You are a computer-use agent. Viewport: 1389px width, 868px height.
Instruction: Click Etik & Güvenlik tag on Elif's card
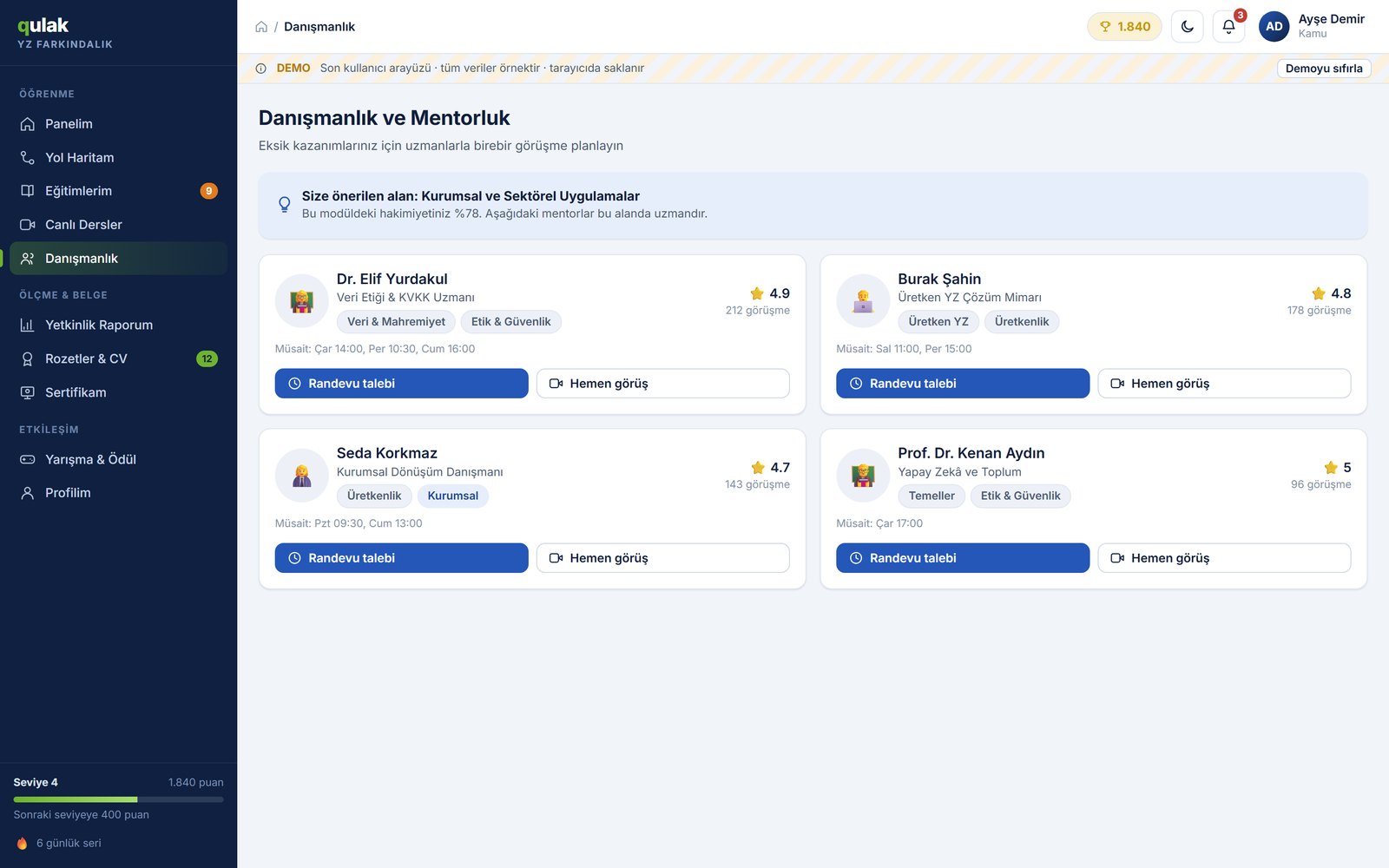click(x=510, y=322)
